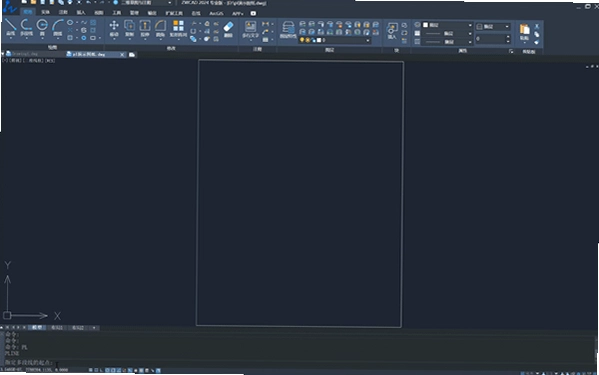
Task: Switch to the Model layout tab
Action: point(37,328)
